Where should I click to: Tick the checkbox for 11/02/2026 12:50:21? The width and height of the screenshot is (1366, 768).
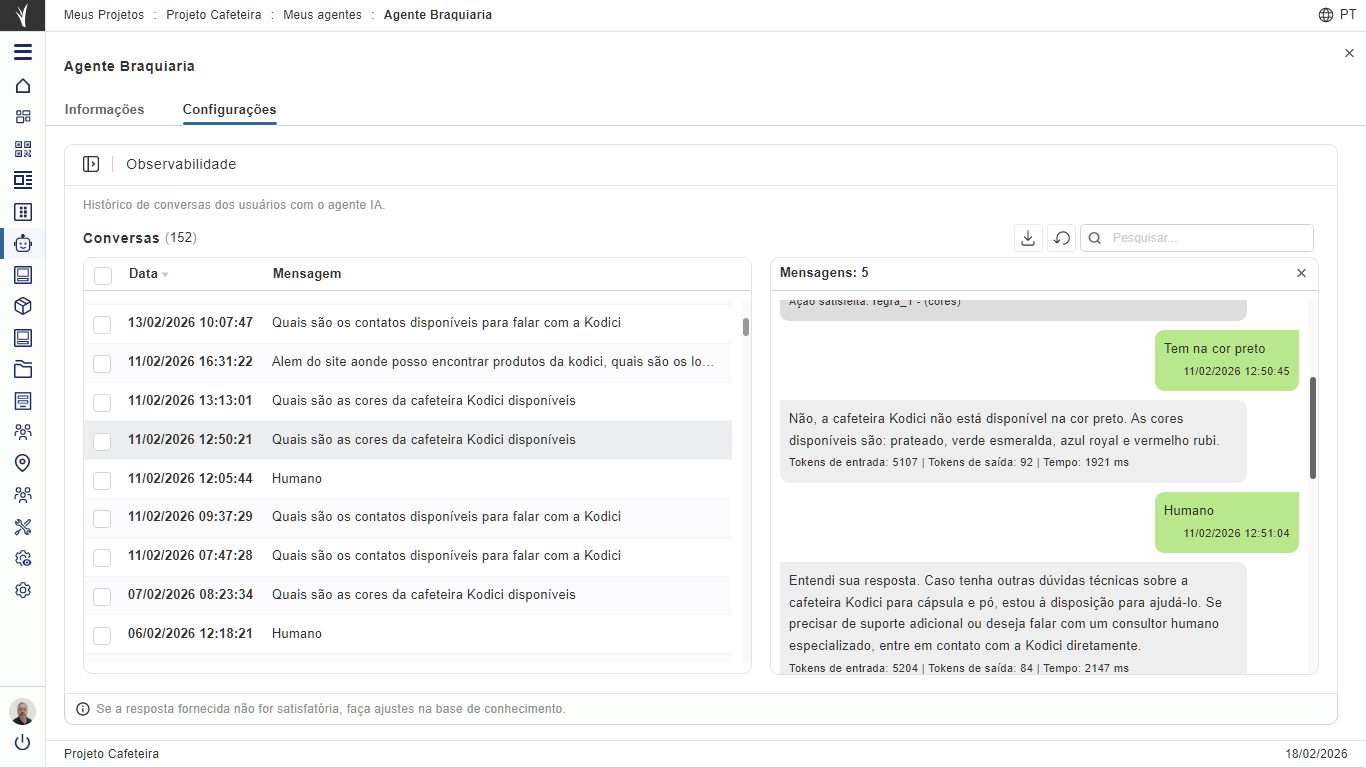(102, 441)
